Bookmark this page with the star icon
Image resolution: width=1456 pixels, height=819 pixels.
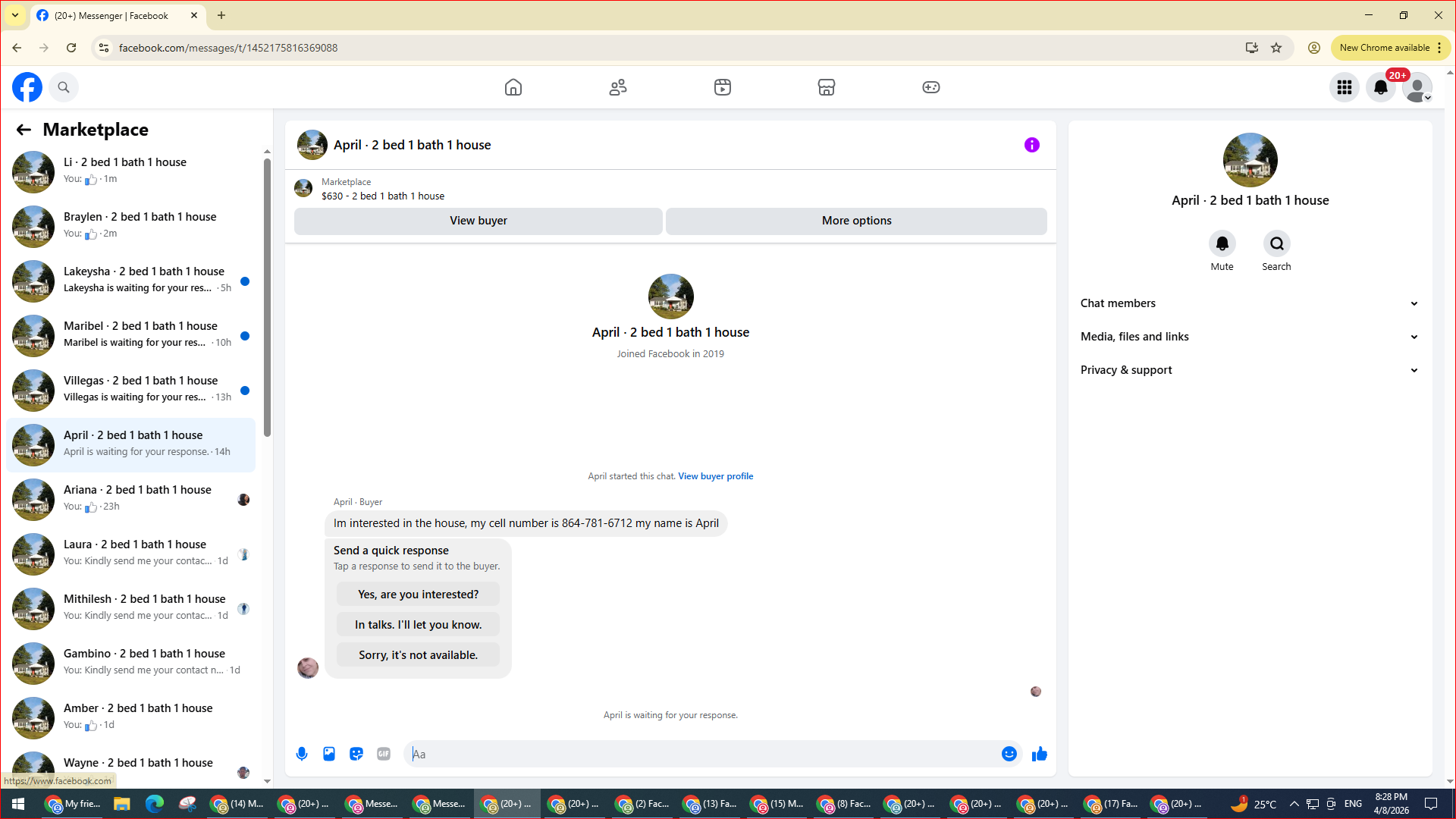tap(1276, 48)
